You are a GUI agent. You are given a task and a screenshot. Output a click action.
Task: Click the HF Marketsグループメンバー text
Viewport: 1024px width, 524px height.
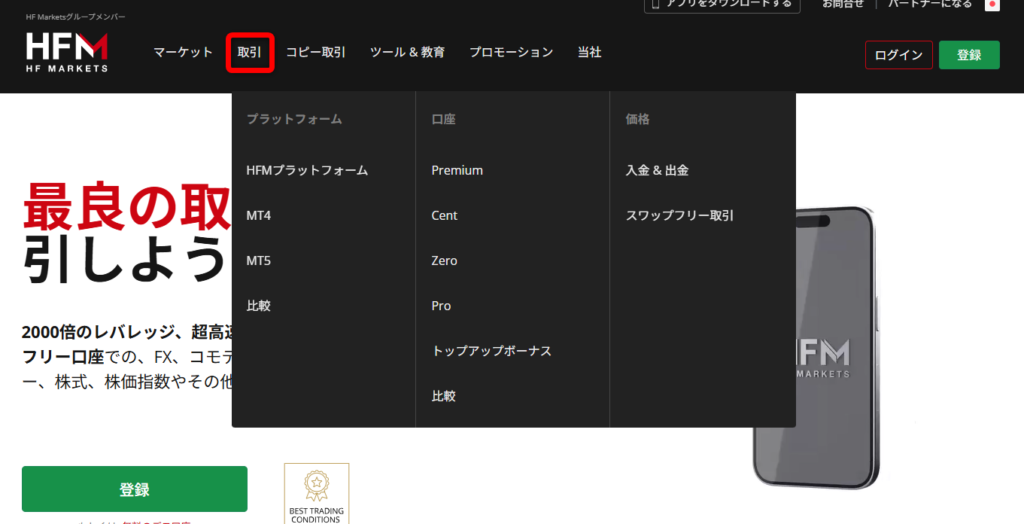[76, 17]
